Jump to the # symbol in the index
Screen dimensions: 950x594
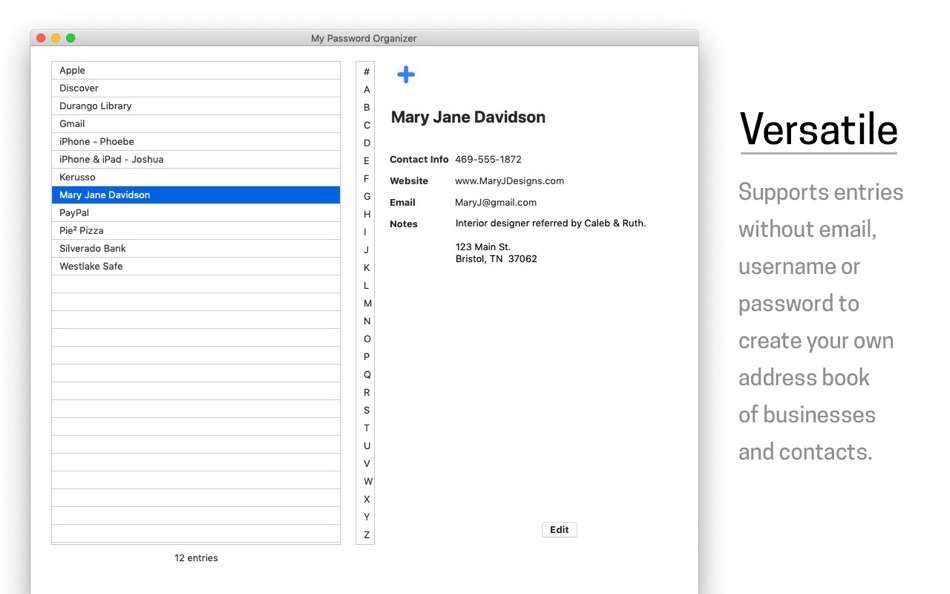point(365,71)
